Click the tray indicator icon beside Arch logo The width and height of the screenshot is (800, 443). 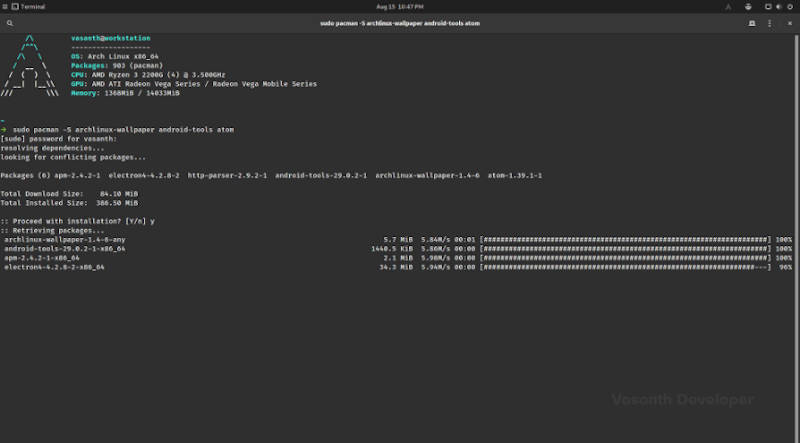pos(748,7)
